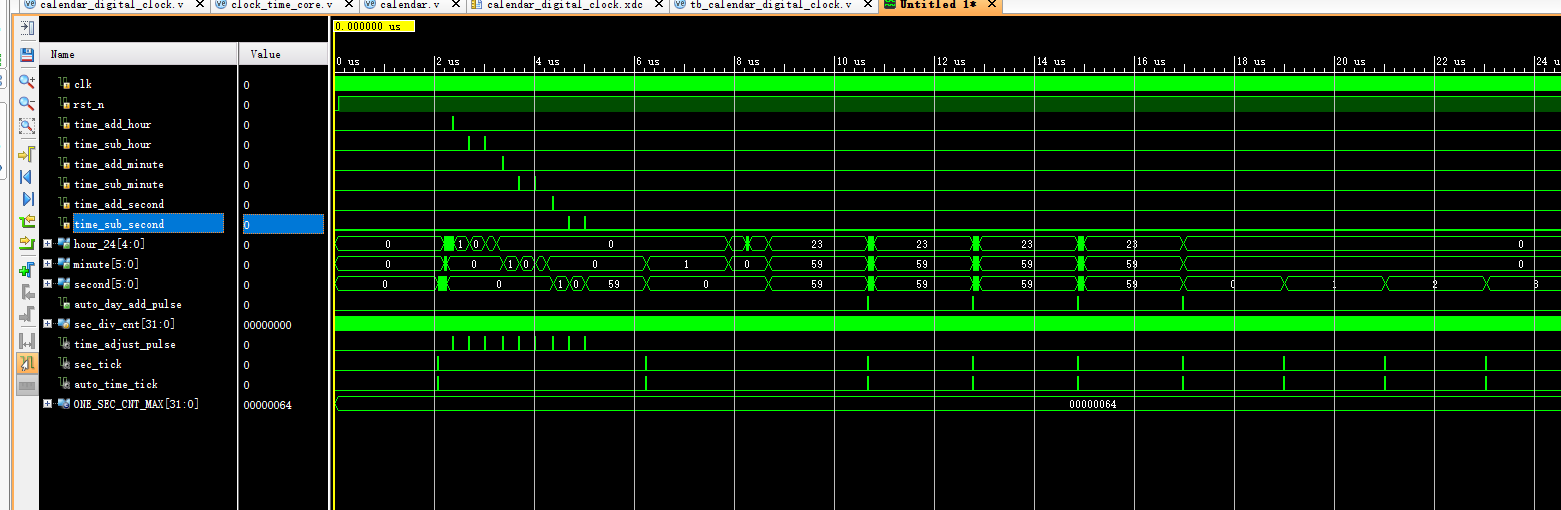This screenshot has height=510, width=1561.
Task: Click the 12 us mark on time ruler
Action: coord(951,61)
